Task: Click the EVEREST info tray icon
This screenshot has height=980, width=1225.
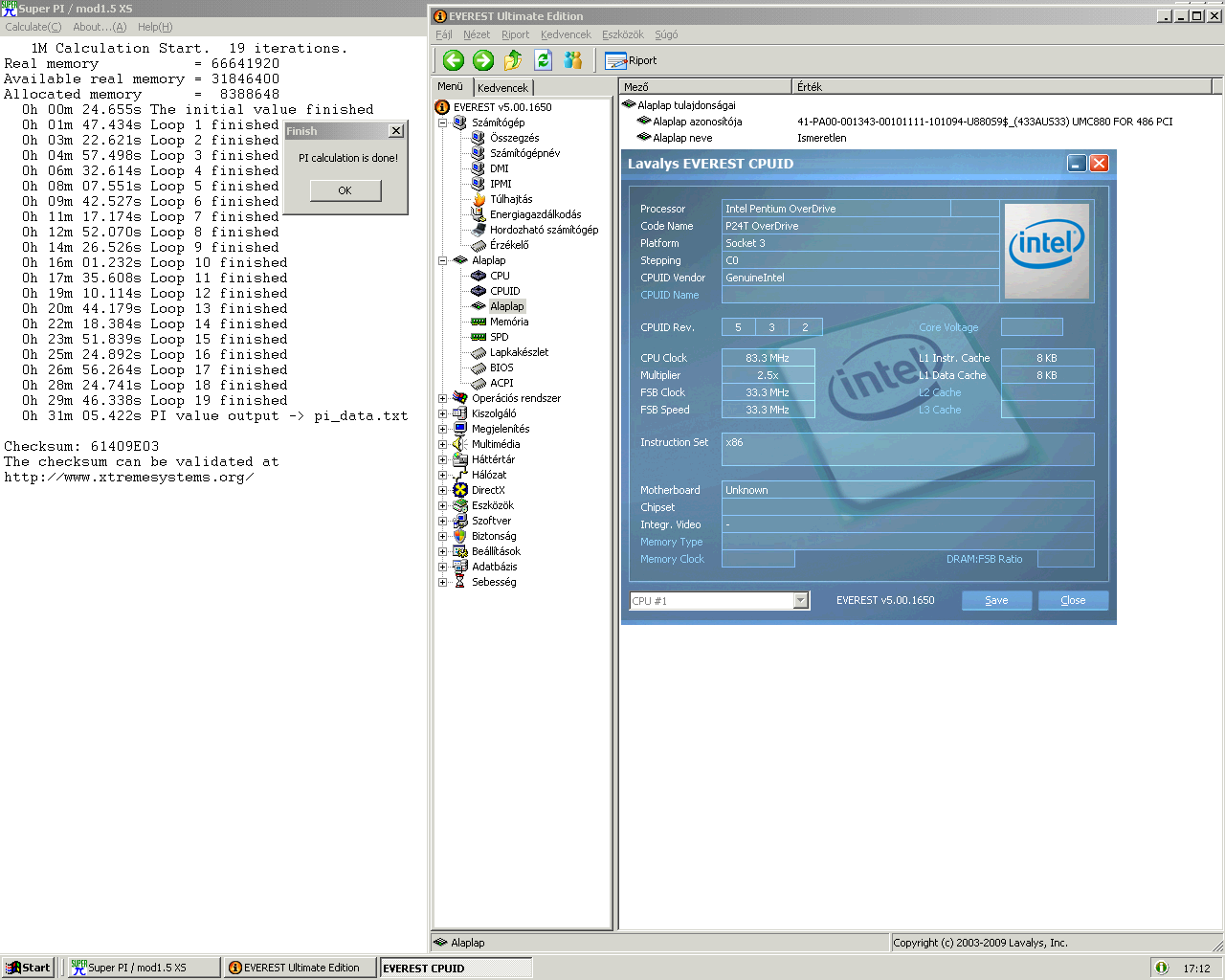Action: (x=1161, y=968)
